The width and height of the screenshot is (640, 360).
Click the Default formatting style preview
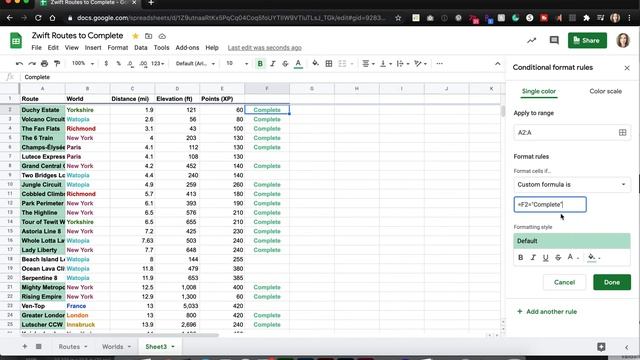[572, 241]
